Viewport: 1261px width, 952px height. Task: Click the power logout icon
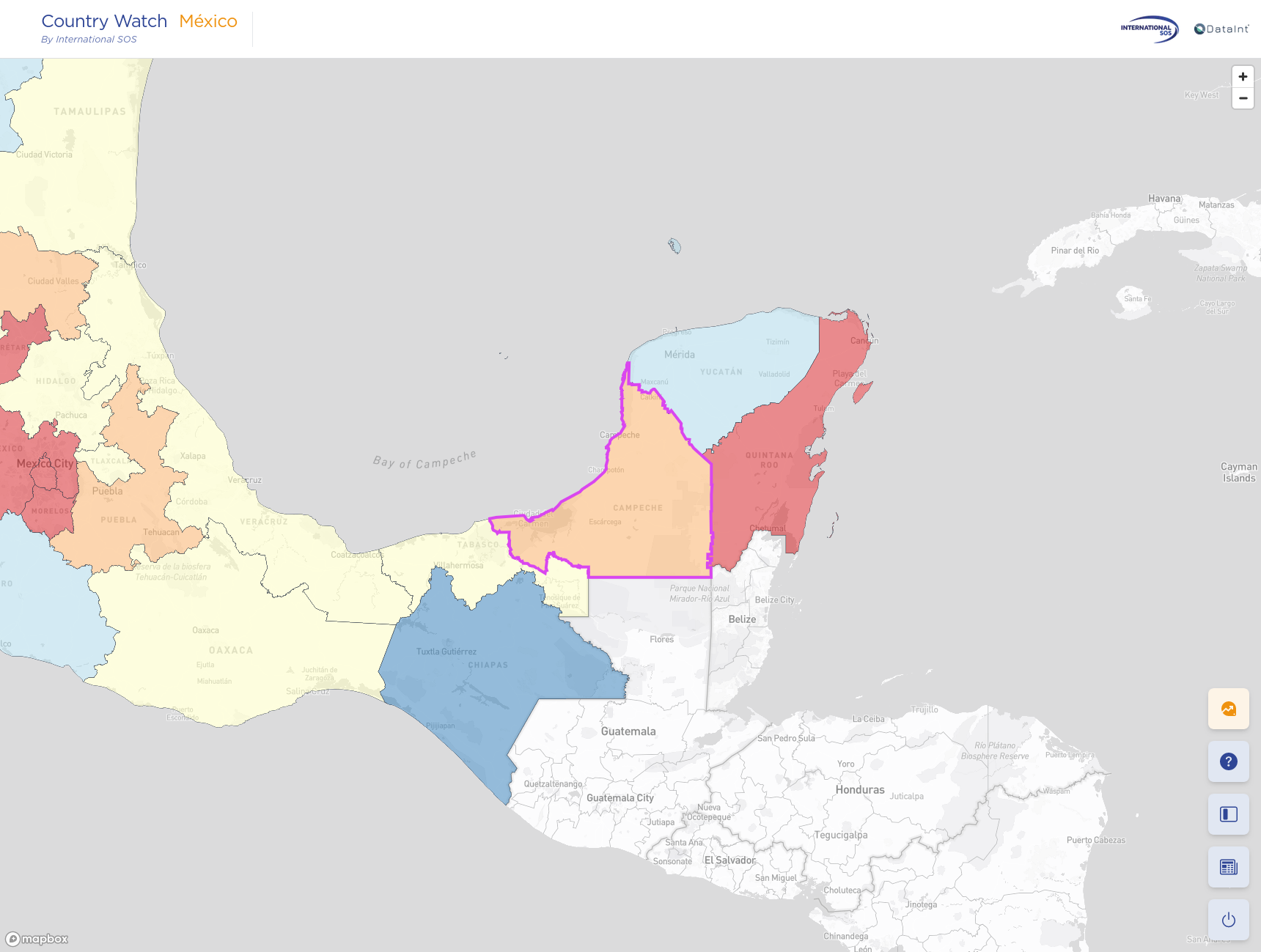tap(1228, 919)
